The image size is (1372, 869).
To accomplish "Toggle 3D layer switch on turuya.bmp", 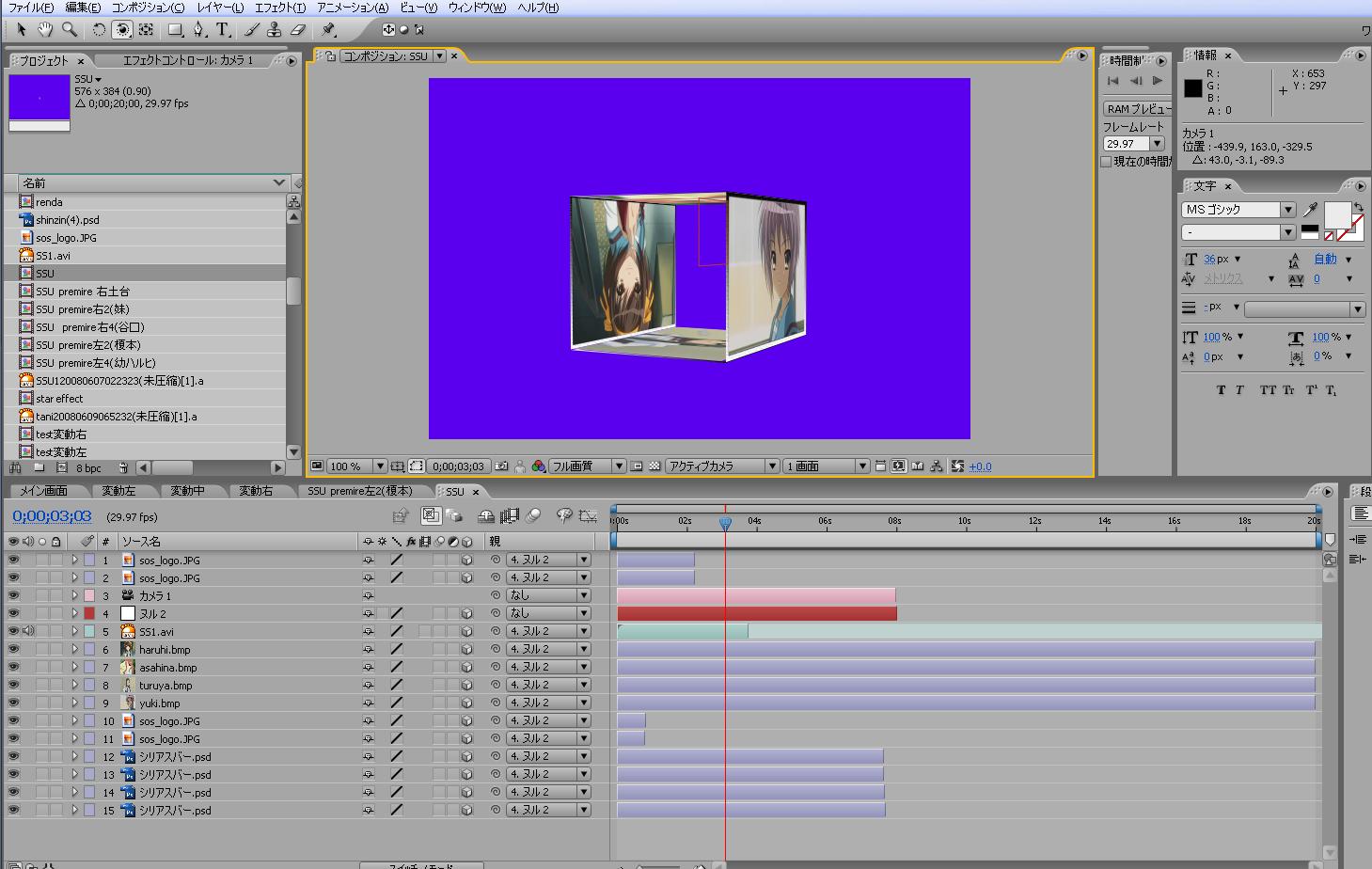I will tap(467, 685).
